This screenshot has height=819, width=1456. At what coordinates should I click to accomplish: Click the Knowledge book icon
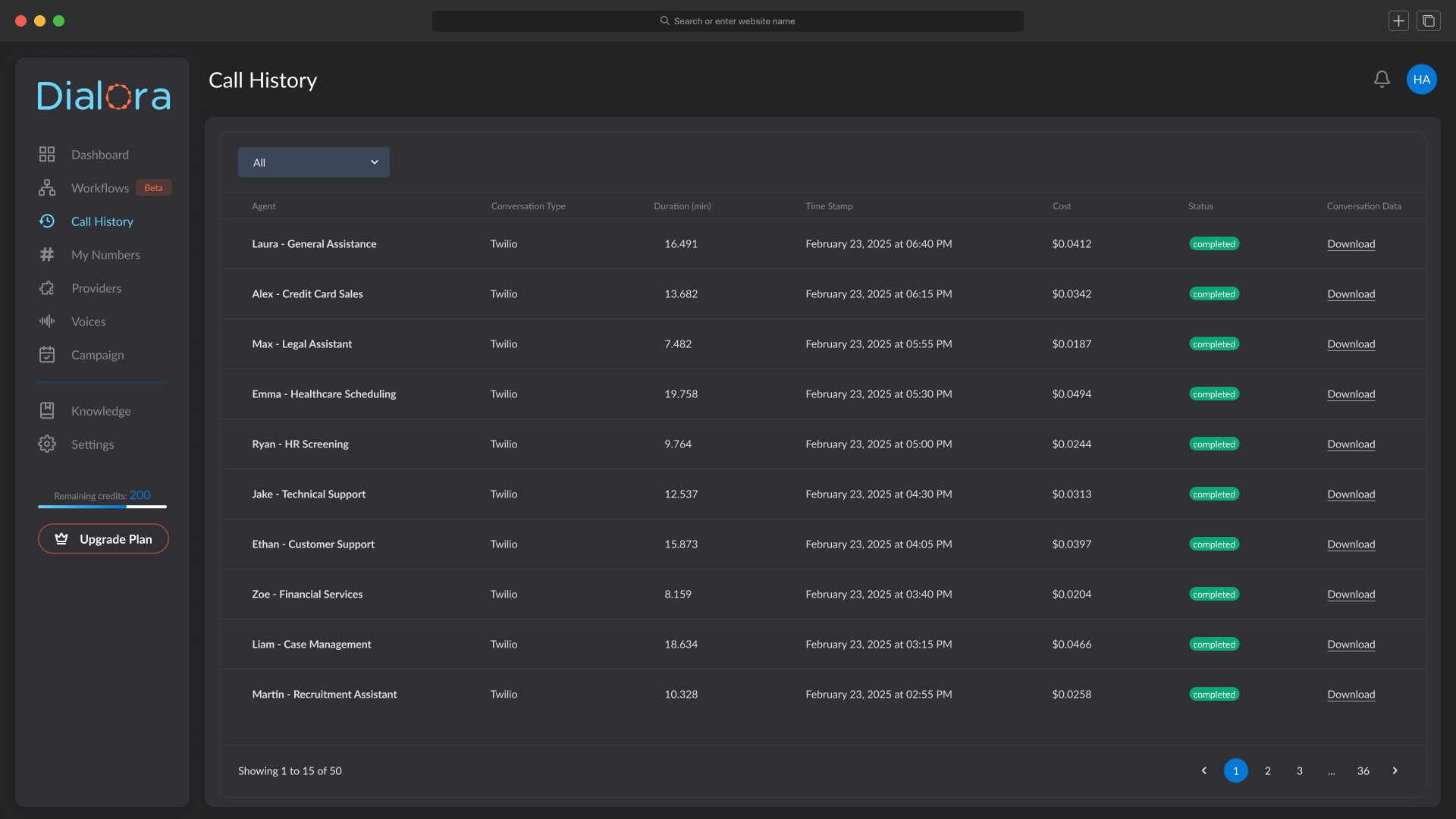(47, 411)
